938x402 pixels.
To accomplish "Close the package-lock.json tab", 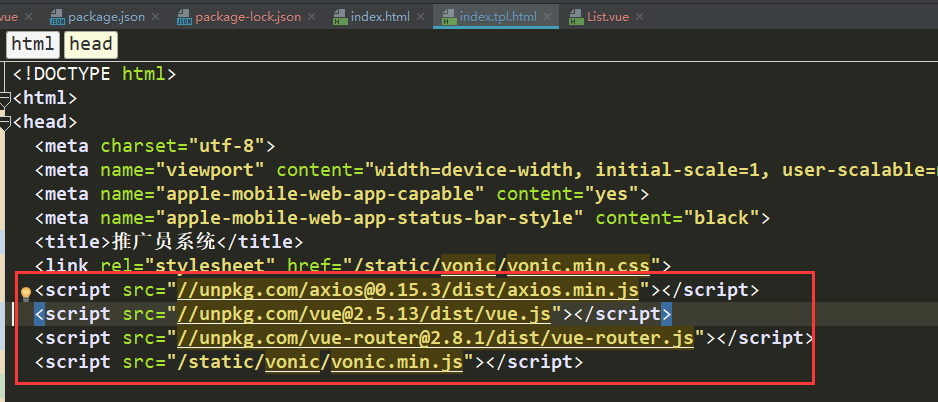I will pyautogui.click(x=312, y=17).
